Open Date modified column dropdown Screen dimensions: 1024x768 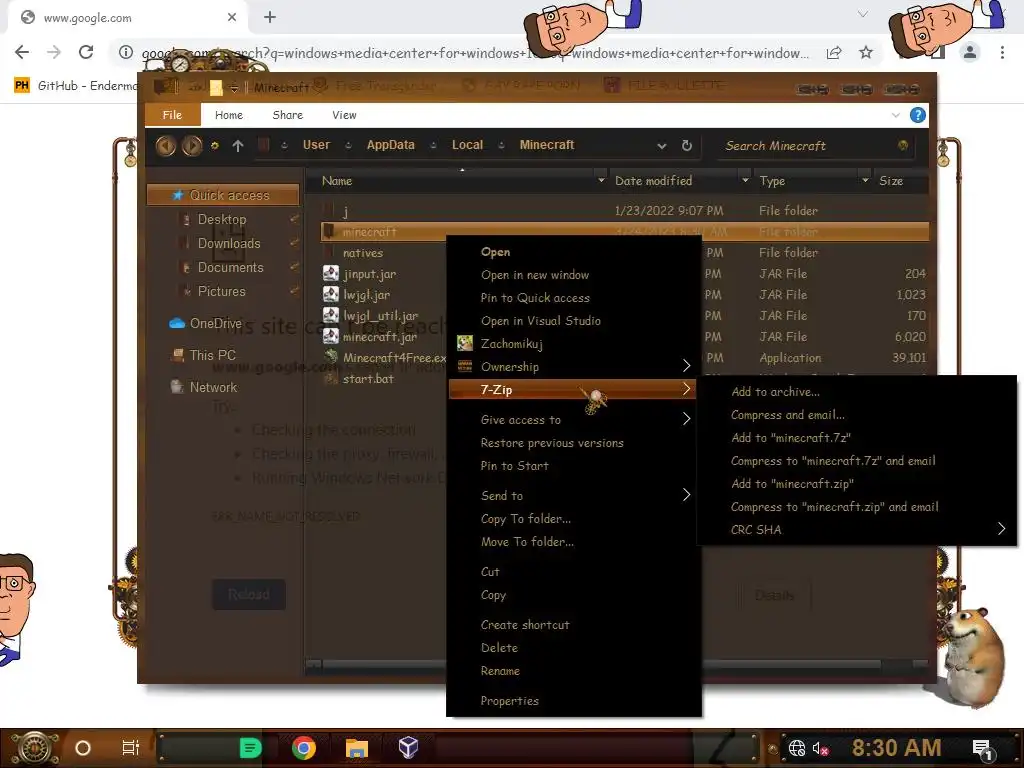[x=745, y=180]
